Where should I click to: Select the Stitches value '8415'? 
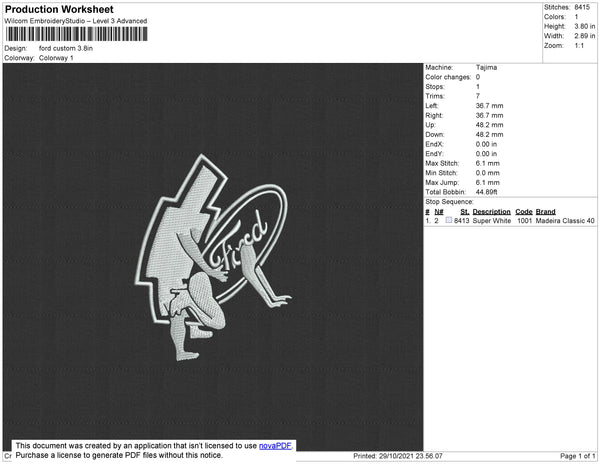point(582,7)
